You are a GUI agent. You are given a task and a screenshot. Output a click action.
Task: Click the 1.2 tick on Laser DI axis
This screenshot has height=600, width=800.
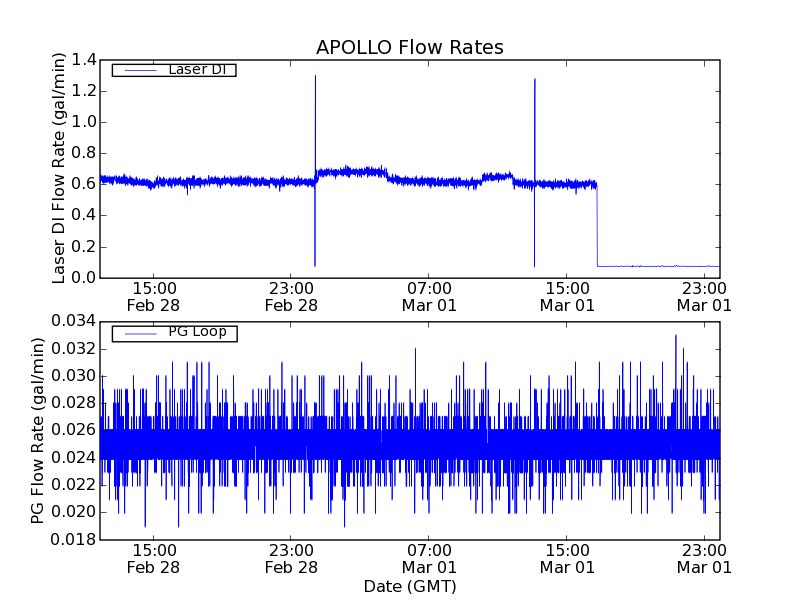[x=84, y=91]
